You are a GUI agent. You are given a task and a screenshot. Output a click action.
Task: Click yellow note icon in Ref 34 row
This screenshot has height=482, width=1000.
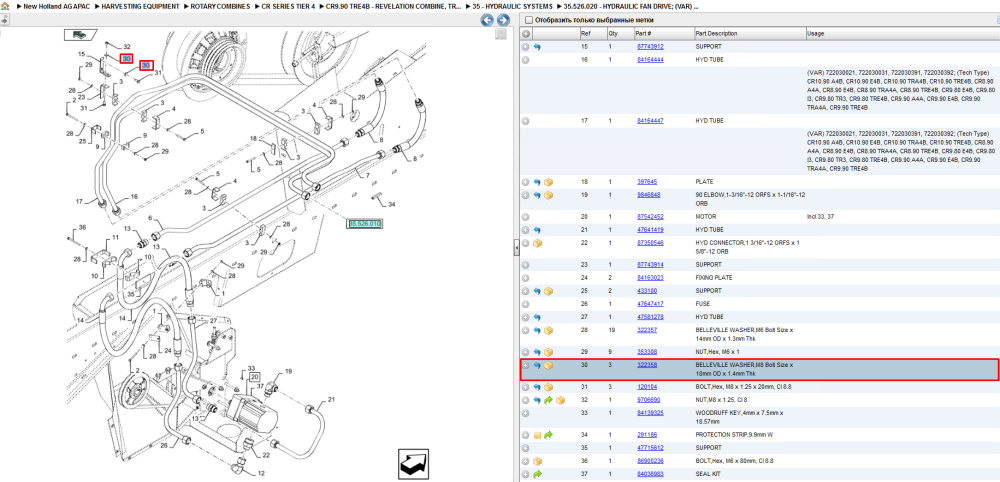(538, 435)
